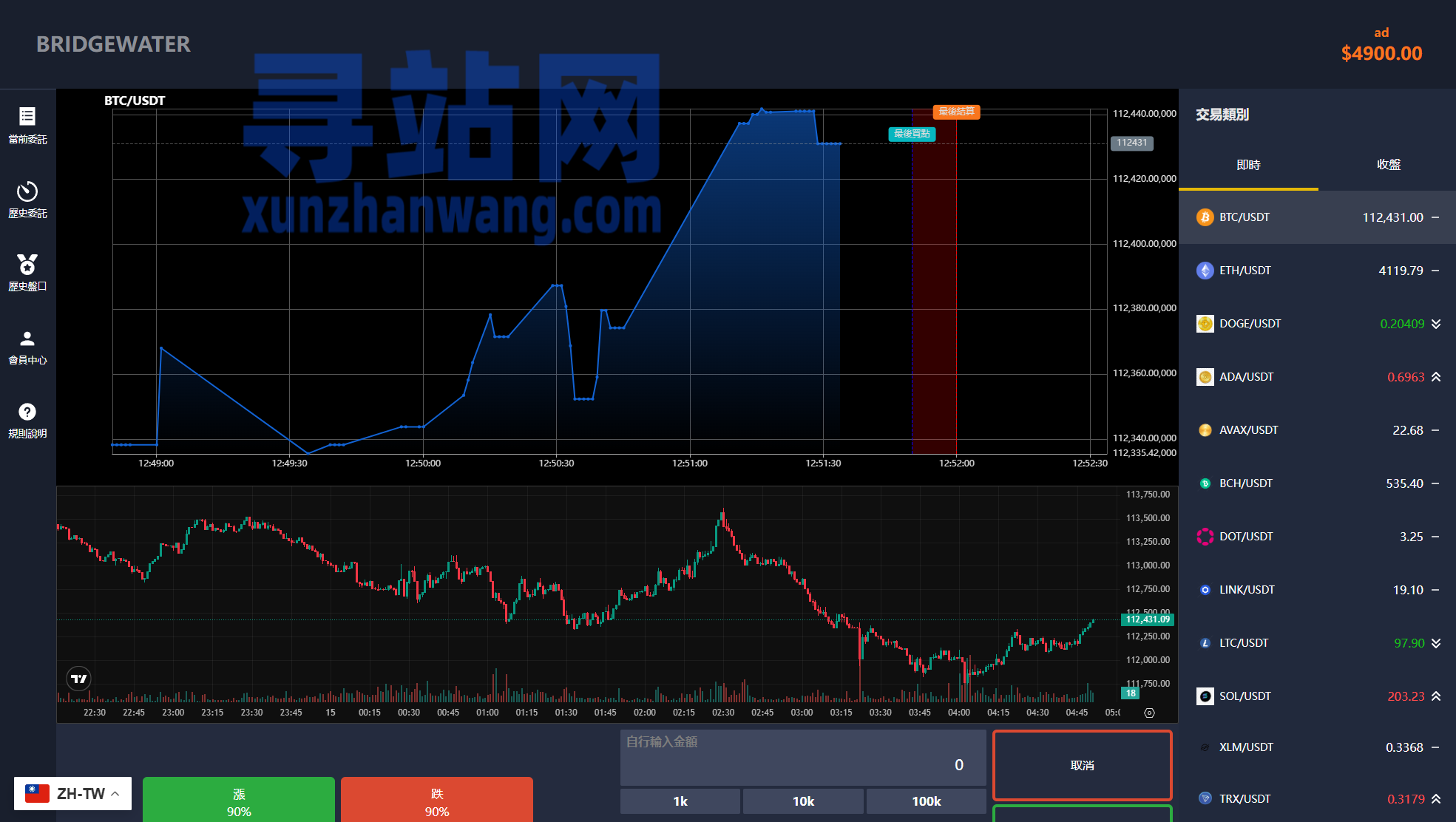Click the 取消 cancel button
Viewport: 1456px width, 822px height.
click(x=1082, y=765)
